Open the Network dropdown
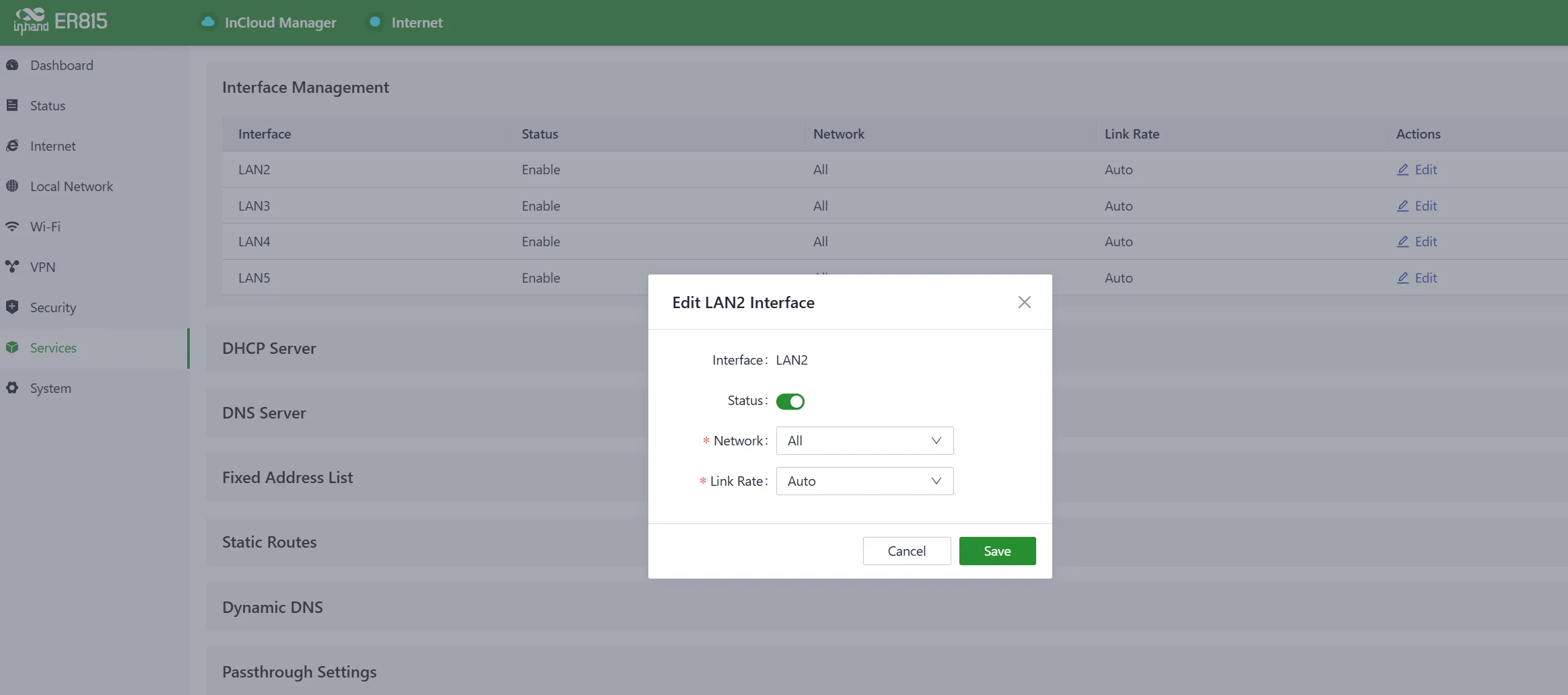 [x=864, y=441]
